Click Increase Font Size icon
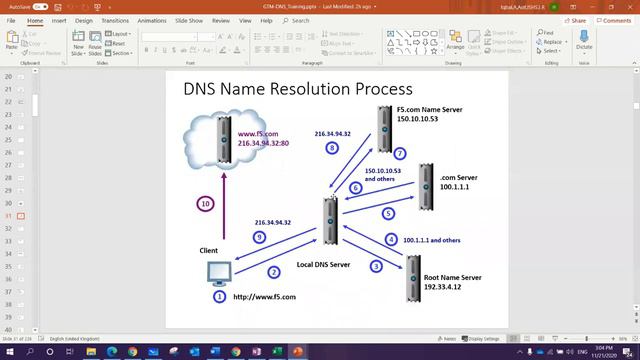640x360 pixels. tap(220, 37)
